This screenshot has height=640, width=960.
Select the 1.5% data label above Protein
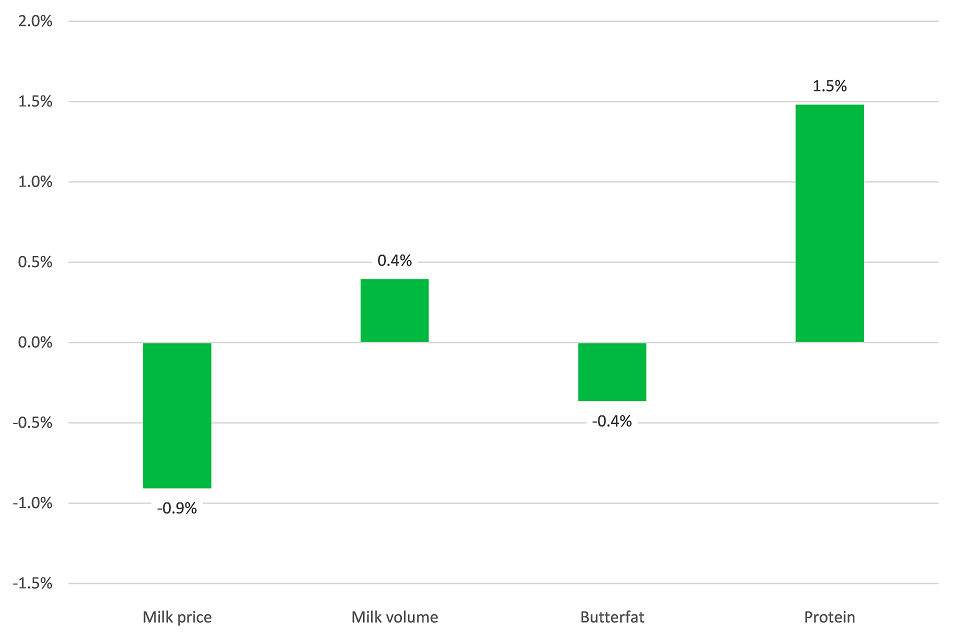click(829, 87)
